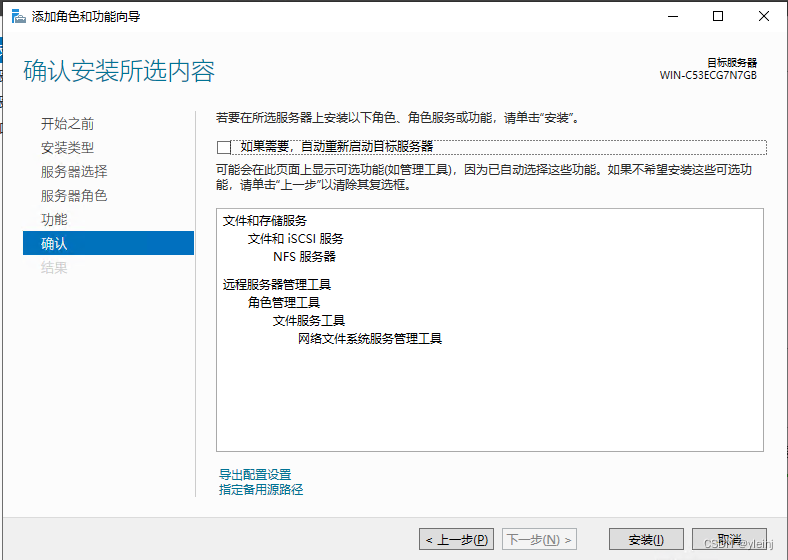Image resolution: width=788 pixels, height=560 pixels.
Task: Cancel the wizard with 取消 button
Action: 729,539
